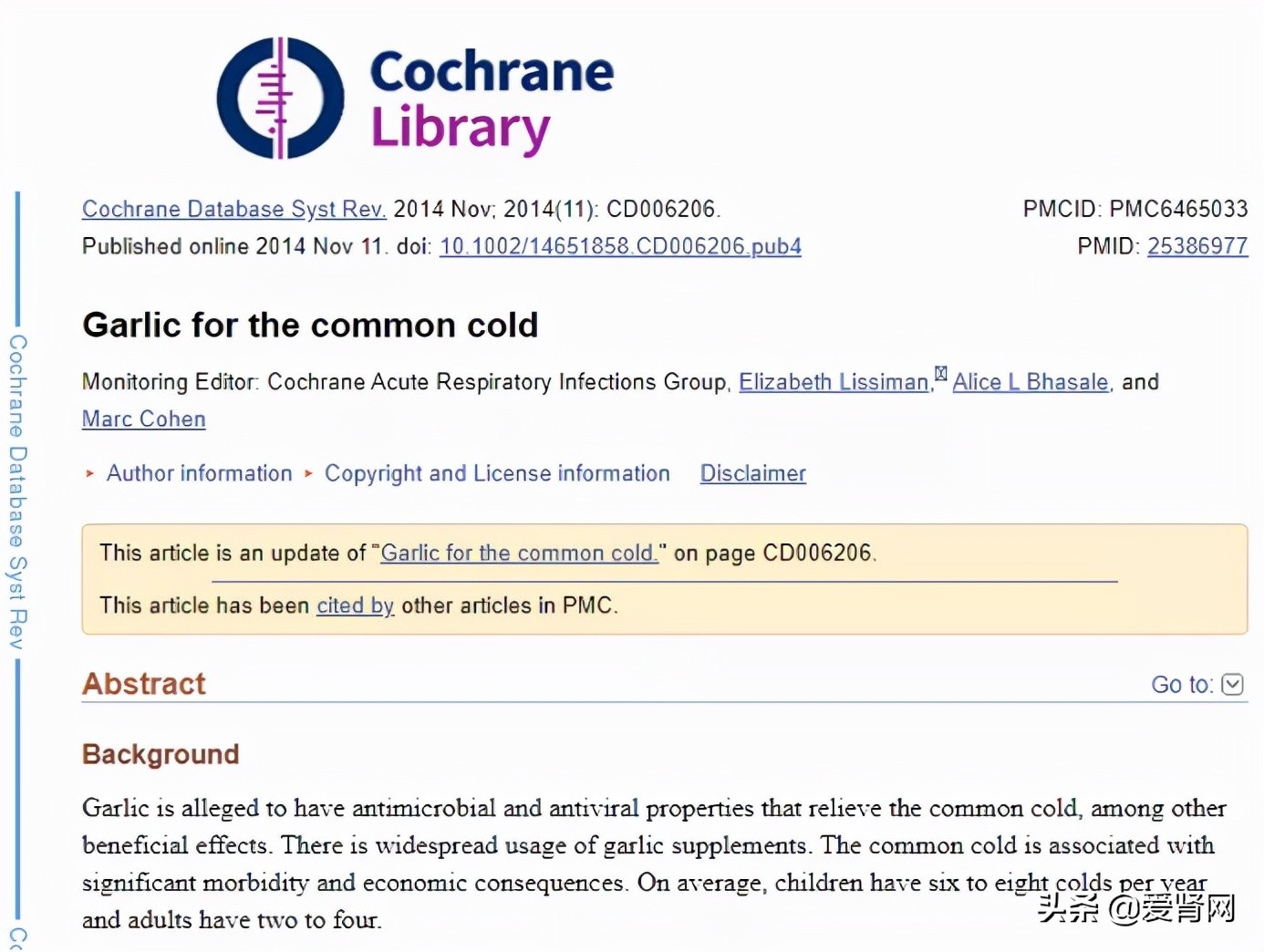Click the Cochrane Library wordmark text
1264x952 pixels.
point(492,98)
